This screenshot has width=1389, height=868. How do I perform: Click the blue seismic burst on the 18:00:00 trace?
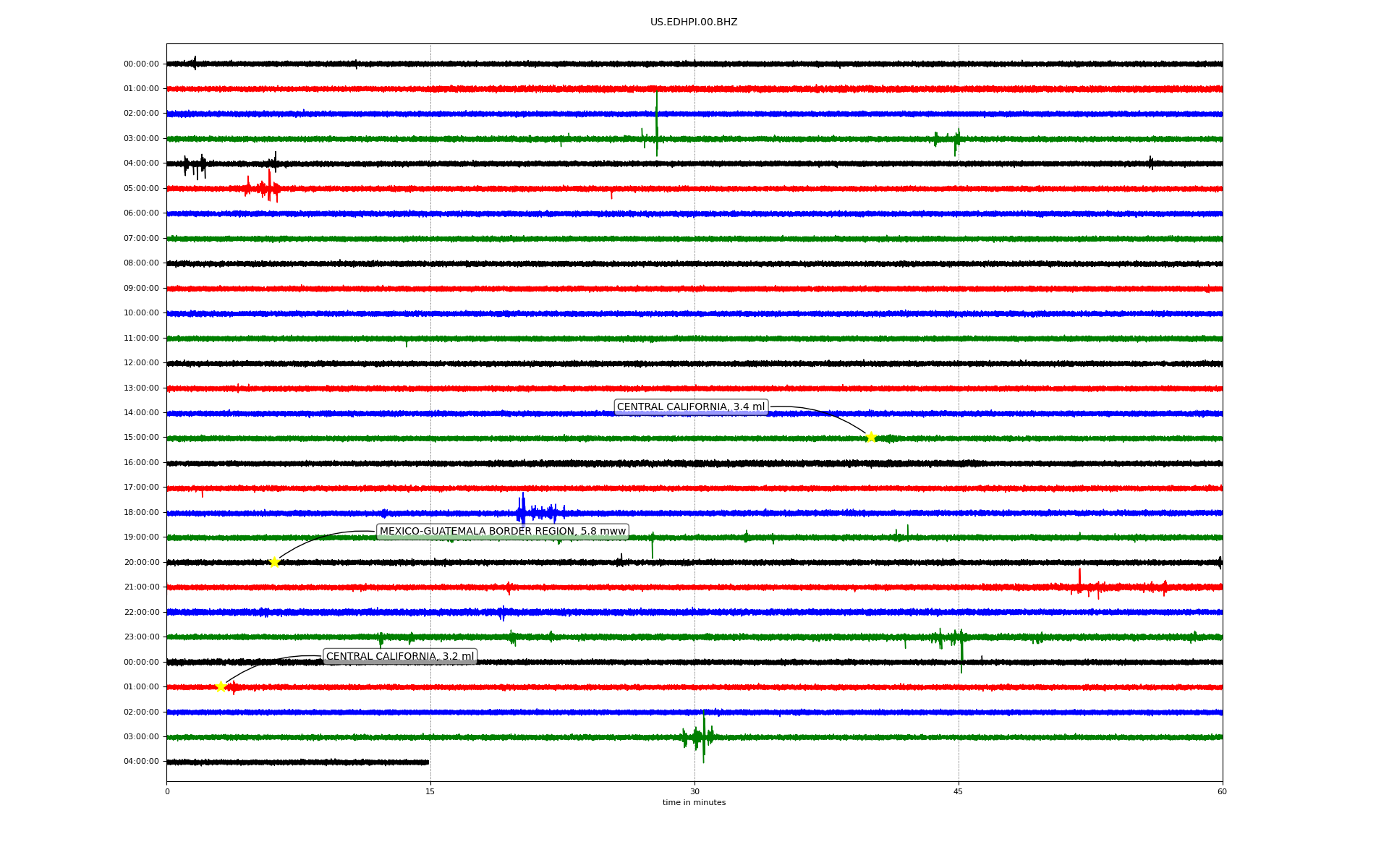click(523, 512)
